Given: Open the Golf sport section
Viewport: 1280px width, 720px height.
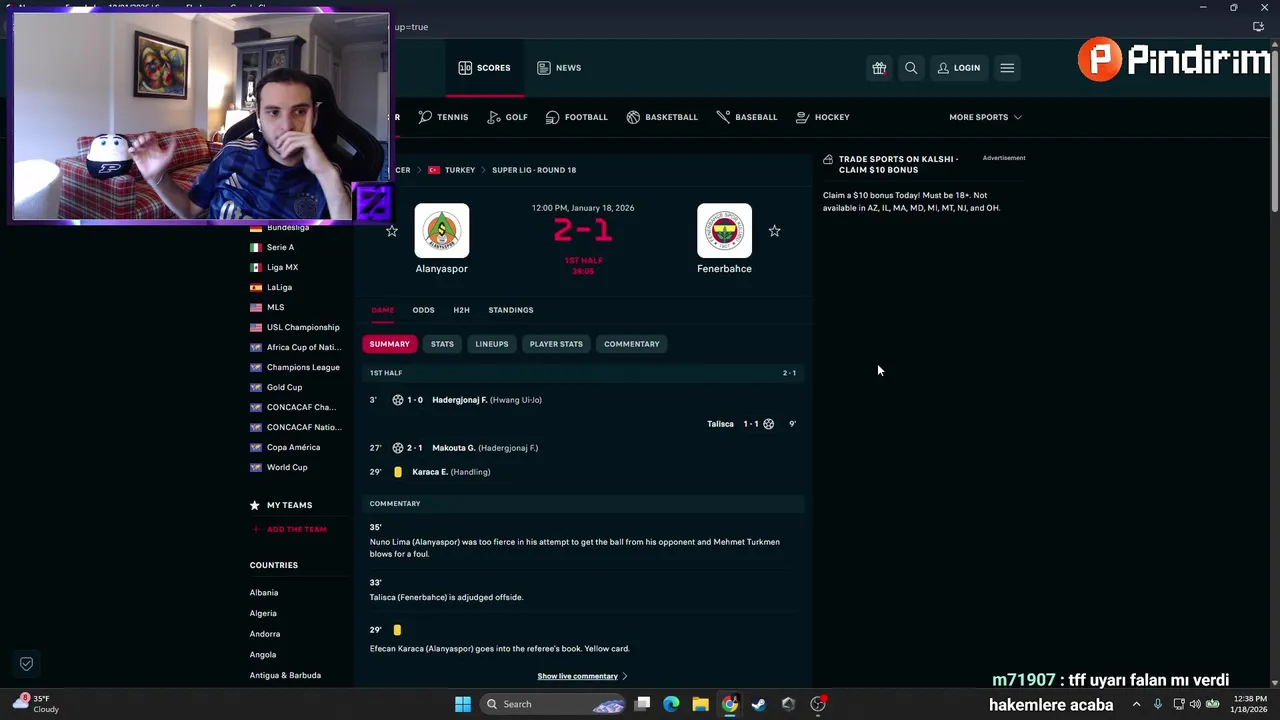Looking at the screenshot, I should tap(507, 117).
